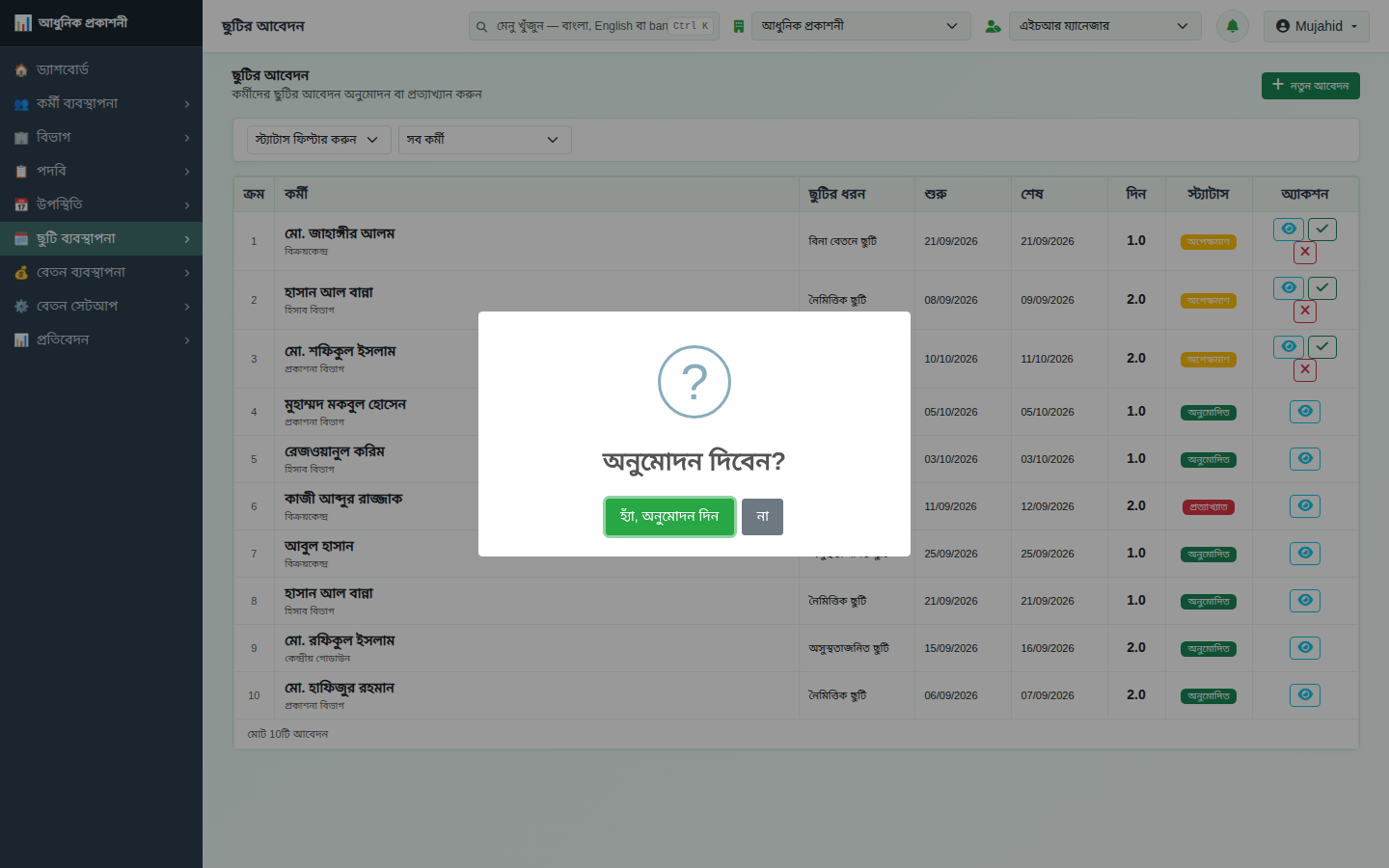Open প্রতিবেদন sidebar item

click(101, 339)
